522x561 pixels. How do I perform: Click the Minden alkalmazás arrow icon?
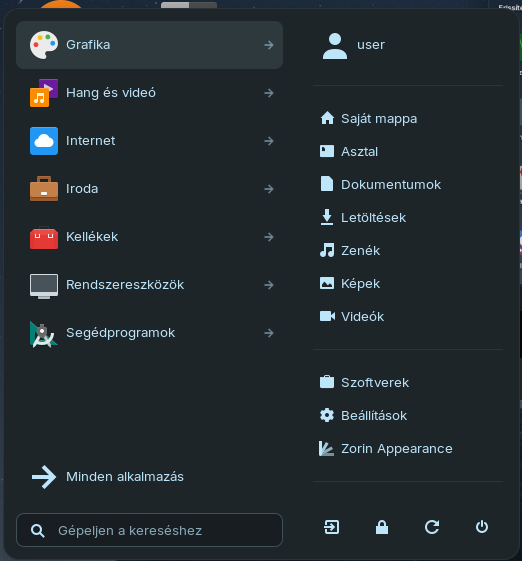[x=44, y=477]
